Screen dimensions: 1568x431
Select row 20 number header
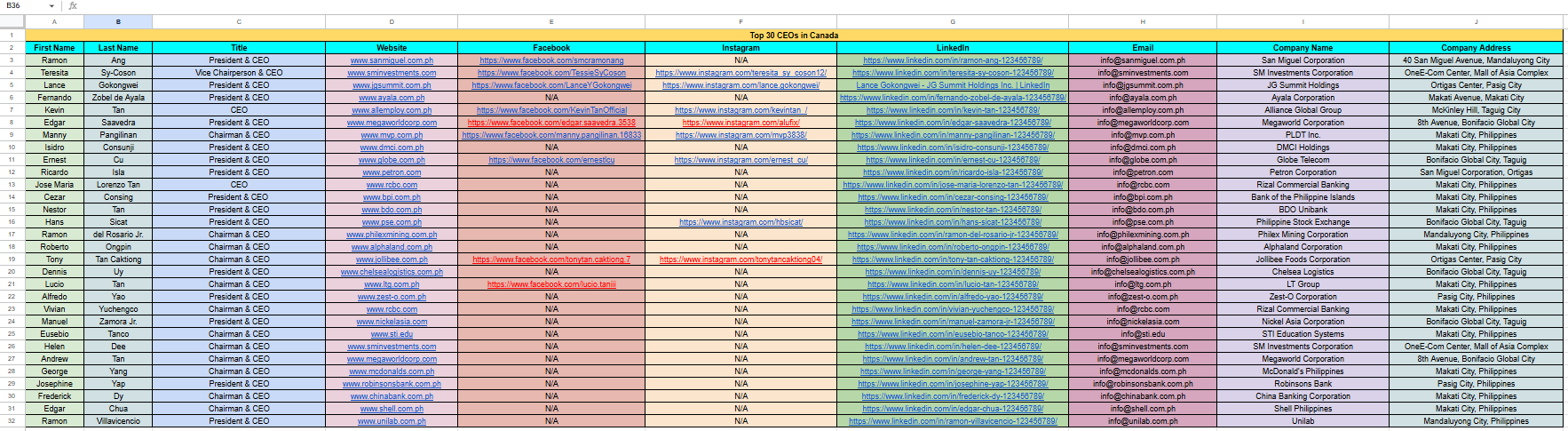pyautogui.click(x=12, y=272)
